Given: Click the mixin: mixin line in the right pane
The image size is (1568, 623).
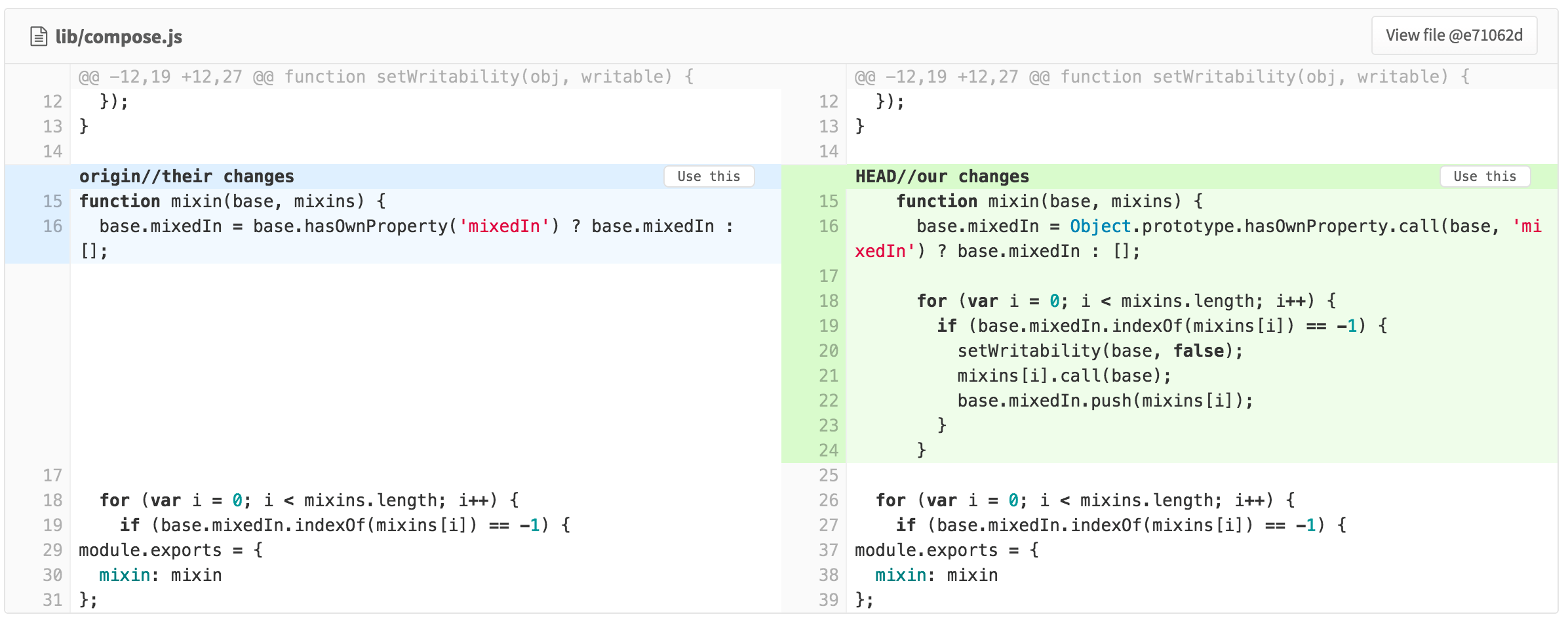Looking at the screenshot, I should coord(937,575).
